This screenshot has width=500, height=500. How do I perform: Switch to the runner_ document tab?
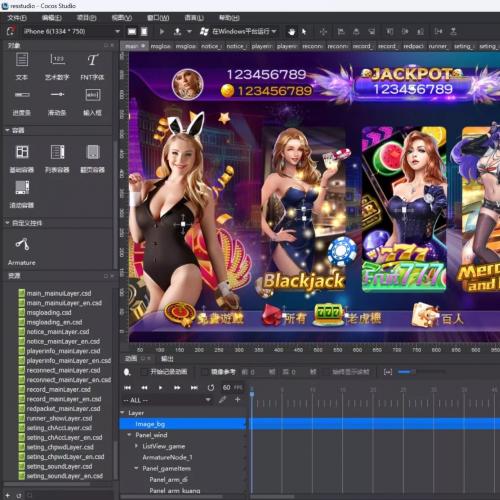[438, 46]
